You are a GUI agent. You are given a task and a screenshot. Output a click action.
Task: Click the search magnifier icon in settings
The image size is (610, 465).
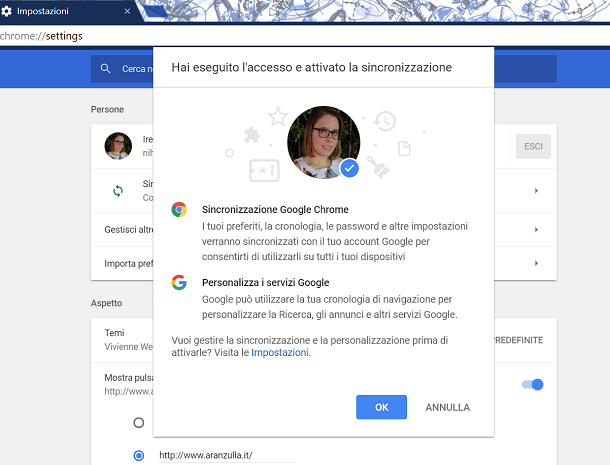click(x=105, y=69)
